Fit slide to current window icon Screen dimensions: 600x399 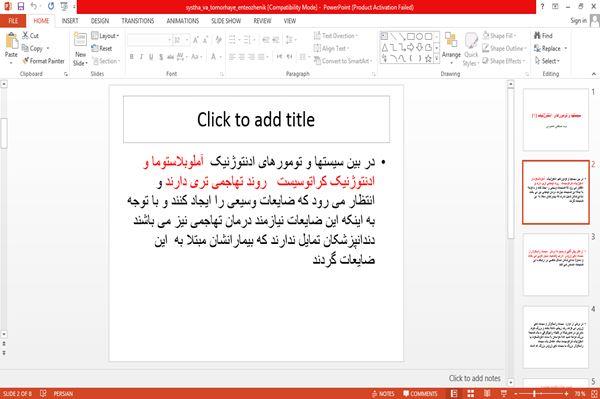[x=594, y=394]
